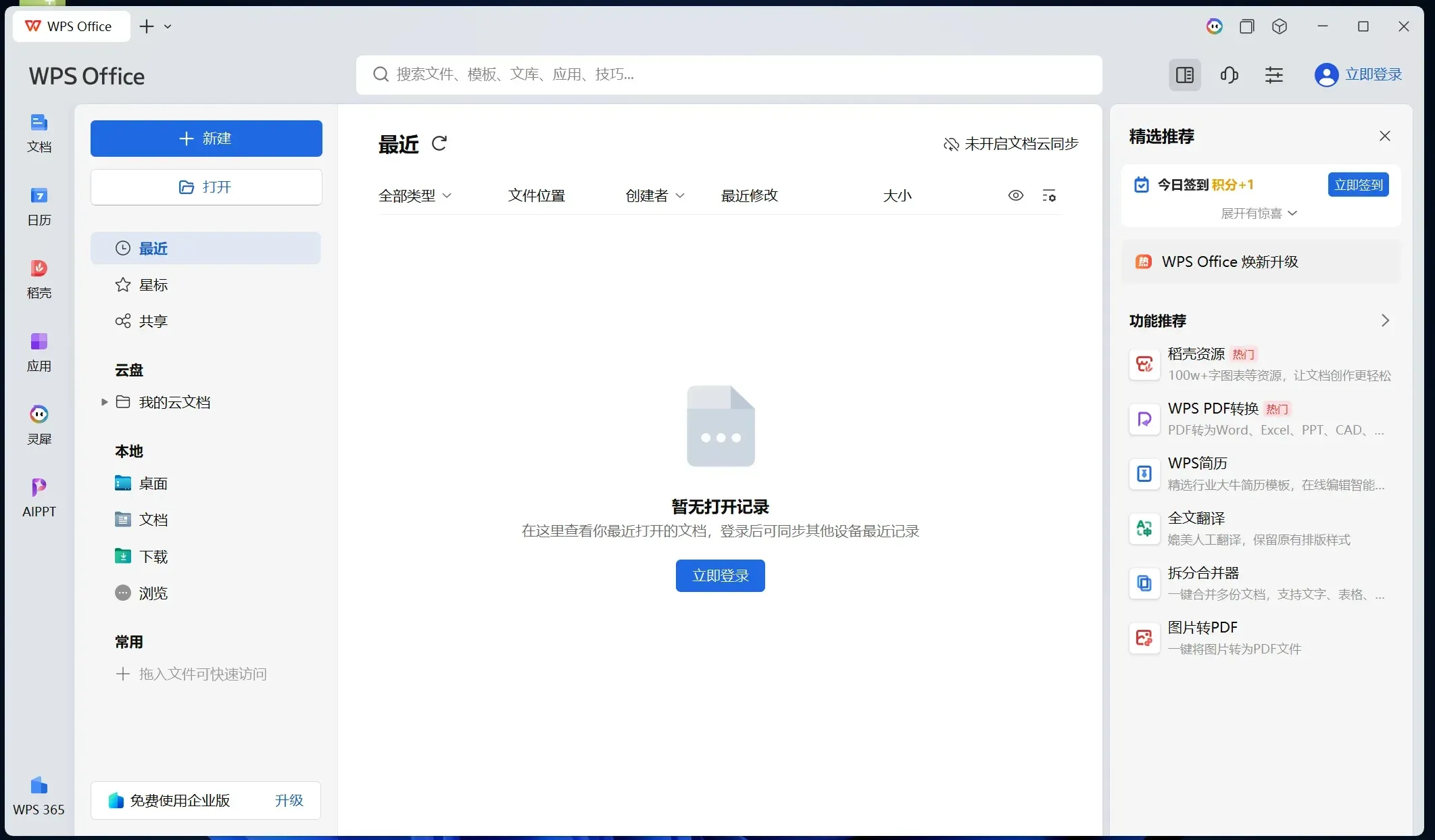Click the 灵犀 icon in title bar
Image resolution: width=1435 pixels, height=840 pixels.
1214,26
